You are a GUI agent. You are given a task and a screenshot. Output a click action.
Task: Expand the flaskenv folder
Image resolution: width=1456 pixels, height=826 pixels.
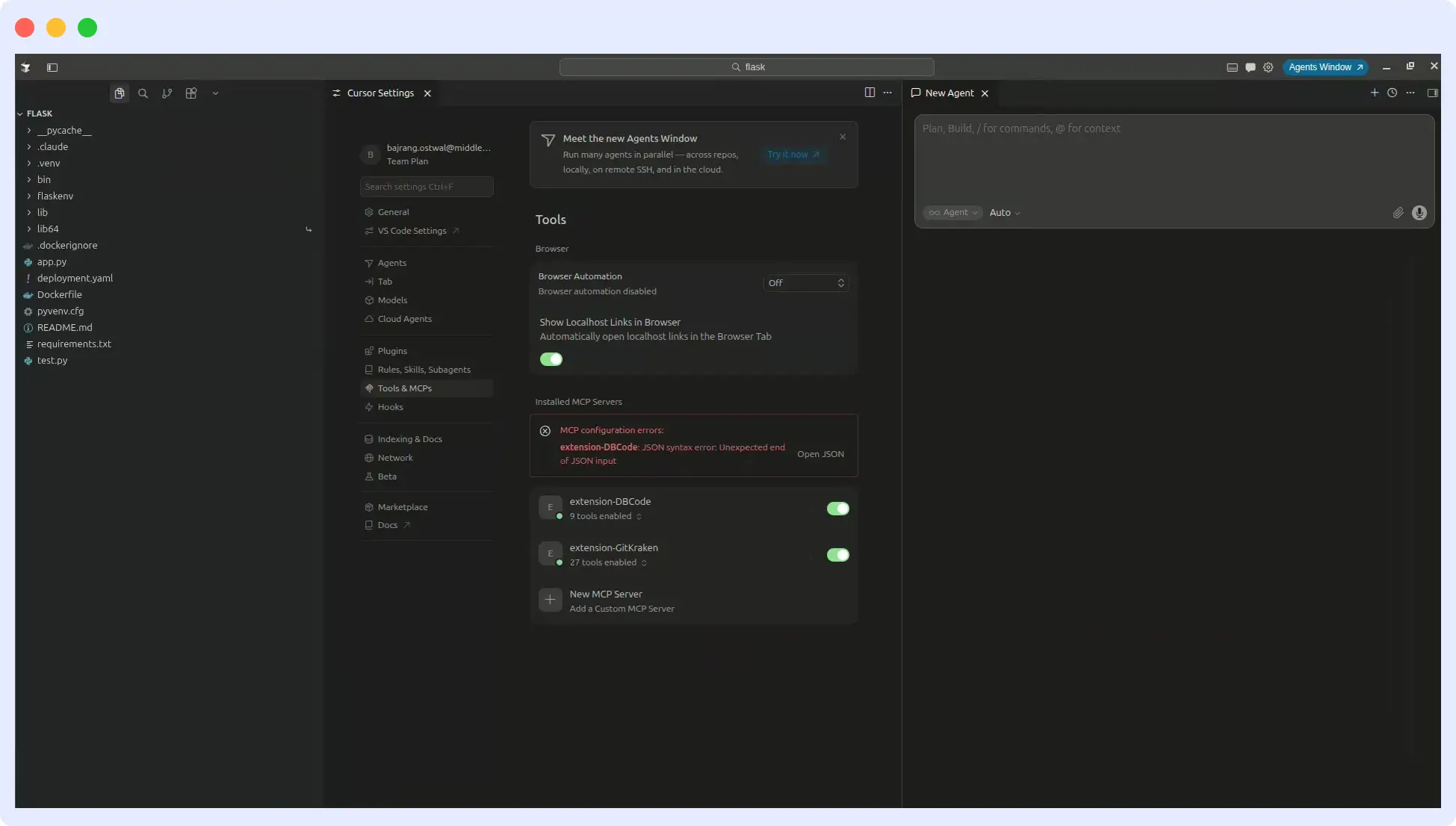[x=169, y=196]
